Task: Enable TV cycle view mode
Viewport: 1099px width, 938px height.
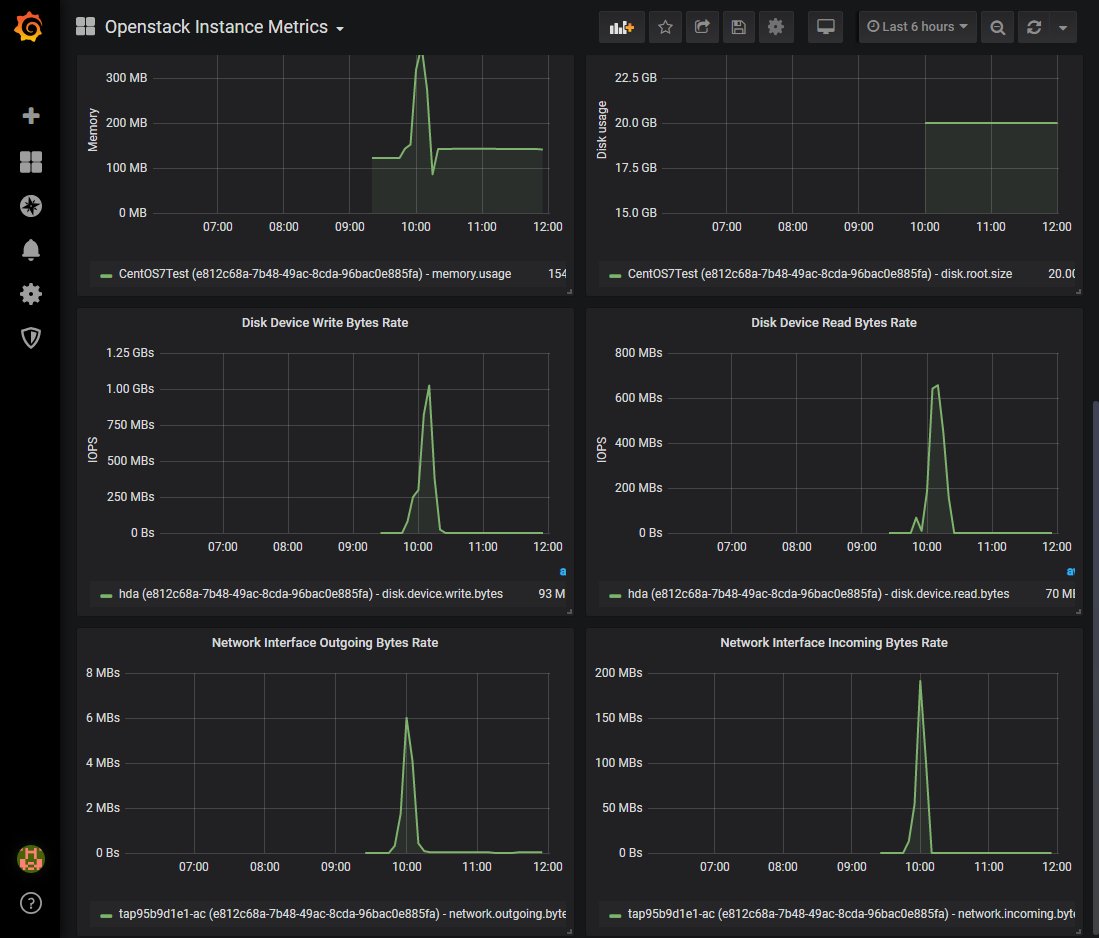Action: tap(825, 27)
